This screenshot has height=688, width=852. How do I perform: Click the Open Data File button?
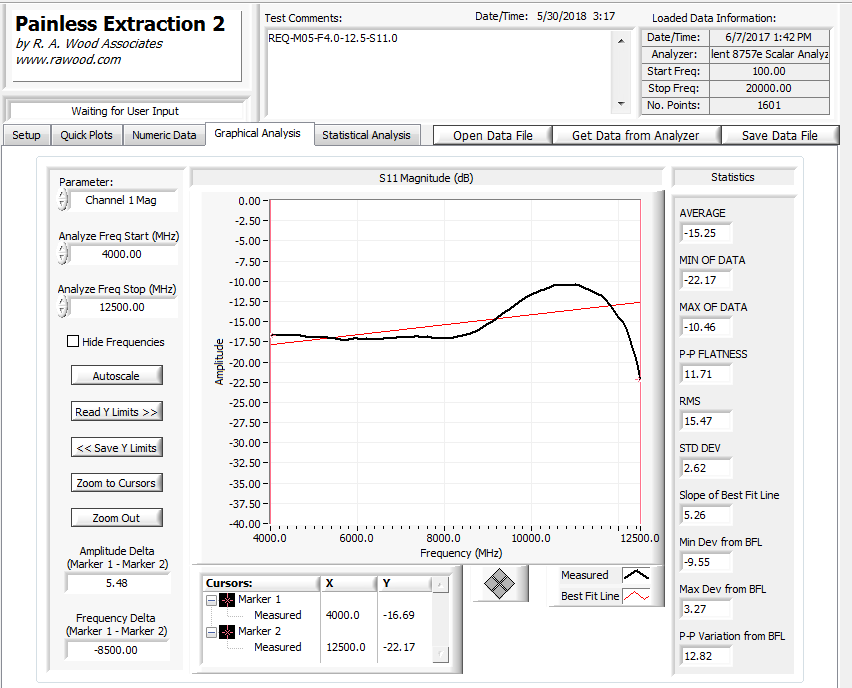[493, 136]
